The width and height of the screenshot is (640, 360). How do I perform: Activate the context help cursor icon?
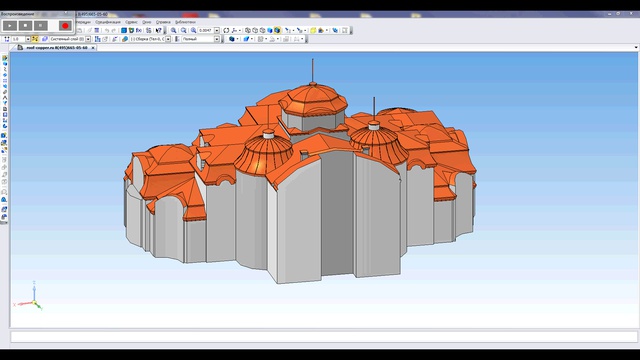click(158, 30)
